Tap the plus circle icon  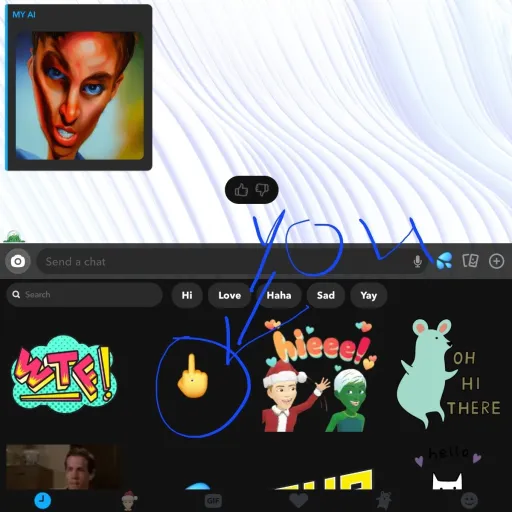pos(496,261)
